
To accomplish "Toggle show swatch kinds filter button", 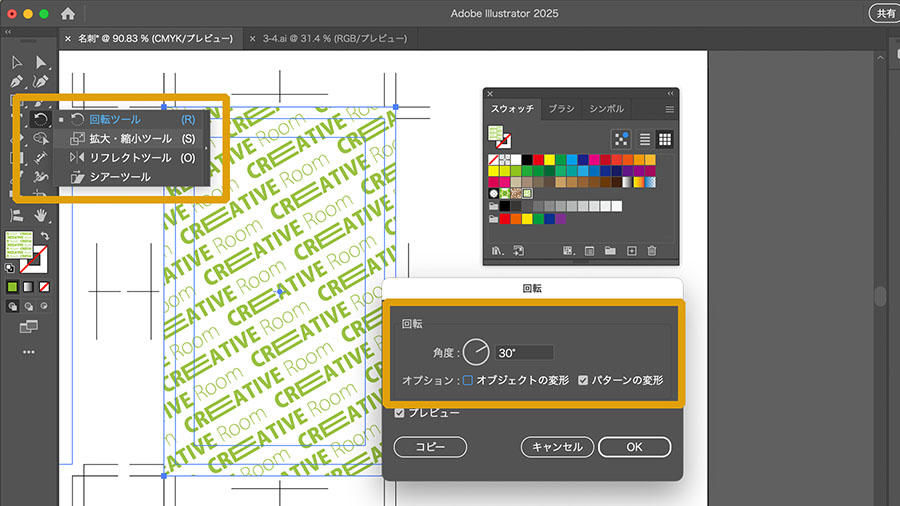I will point(621,139).
